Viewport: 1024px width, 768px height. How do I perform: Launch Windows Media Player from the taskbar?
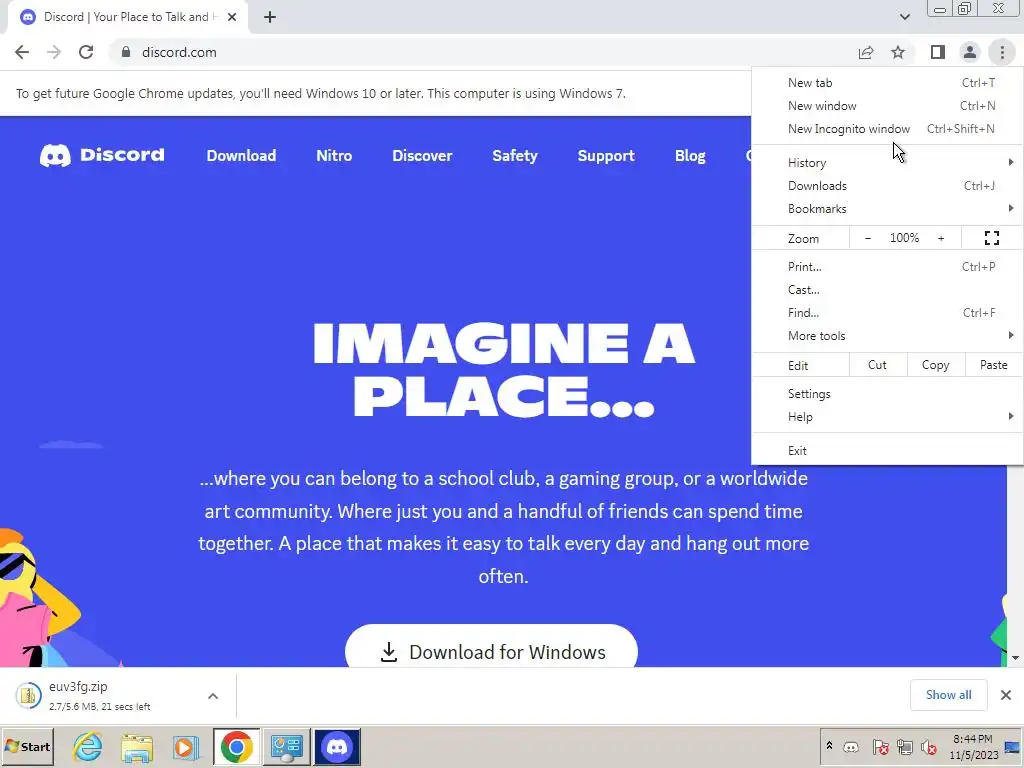tap(185, 746)
